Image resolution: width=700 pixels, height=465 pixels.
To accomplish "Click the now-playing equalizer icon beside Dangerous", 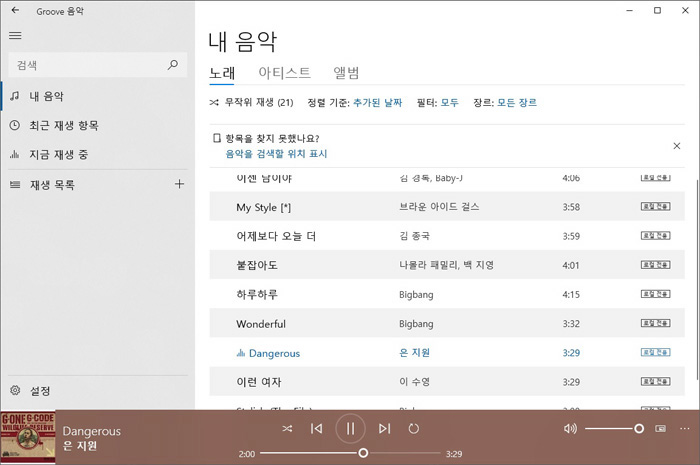I will 241,353.
